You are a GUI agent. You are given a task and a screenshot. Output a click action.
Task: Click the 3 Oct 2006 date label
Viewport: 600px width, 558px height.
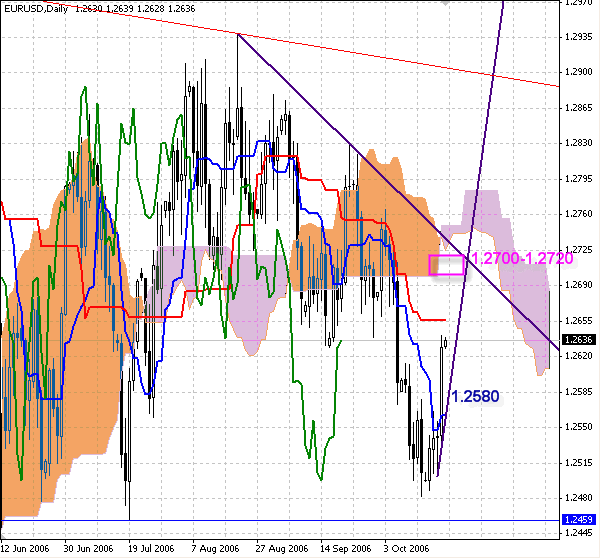point(406,549)
